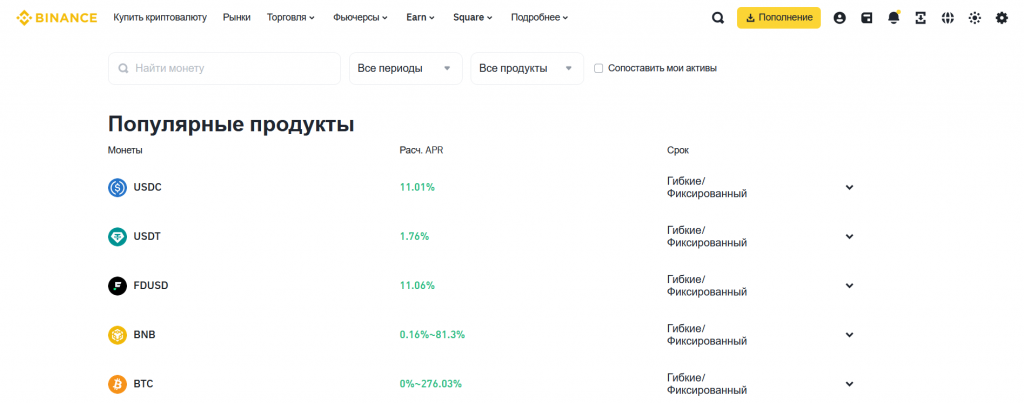Click the app download icon
This screenshot has width=1024, height=403.
point(920,18)
